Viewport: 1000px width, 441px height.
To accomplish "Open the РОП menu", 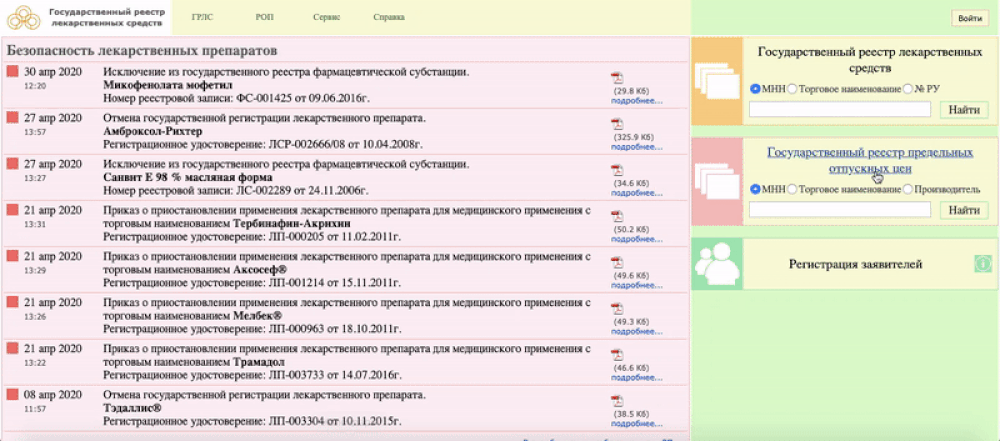I will tap(264, 17).
